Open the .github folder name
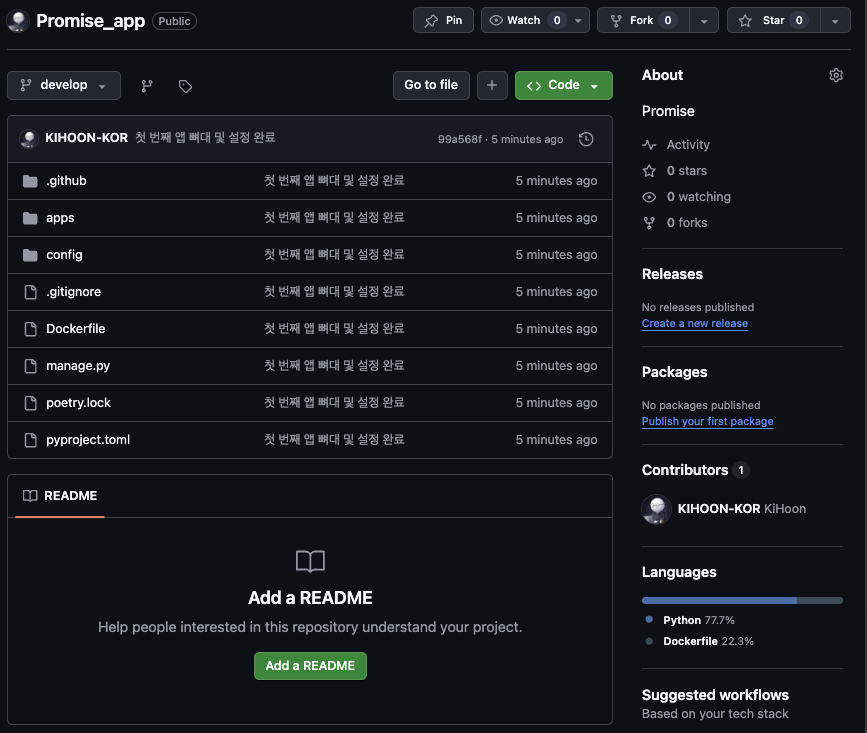Viewport: 867px width, 733px height. [66, 181]
